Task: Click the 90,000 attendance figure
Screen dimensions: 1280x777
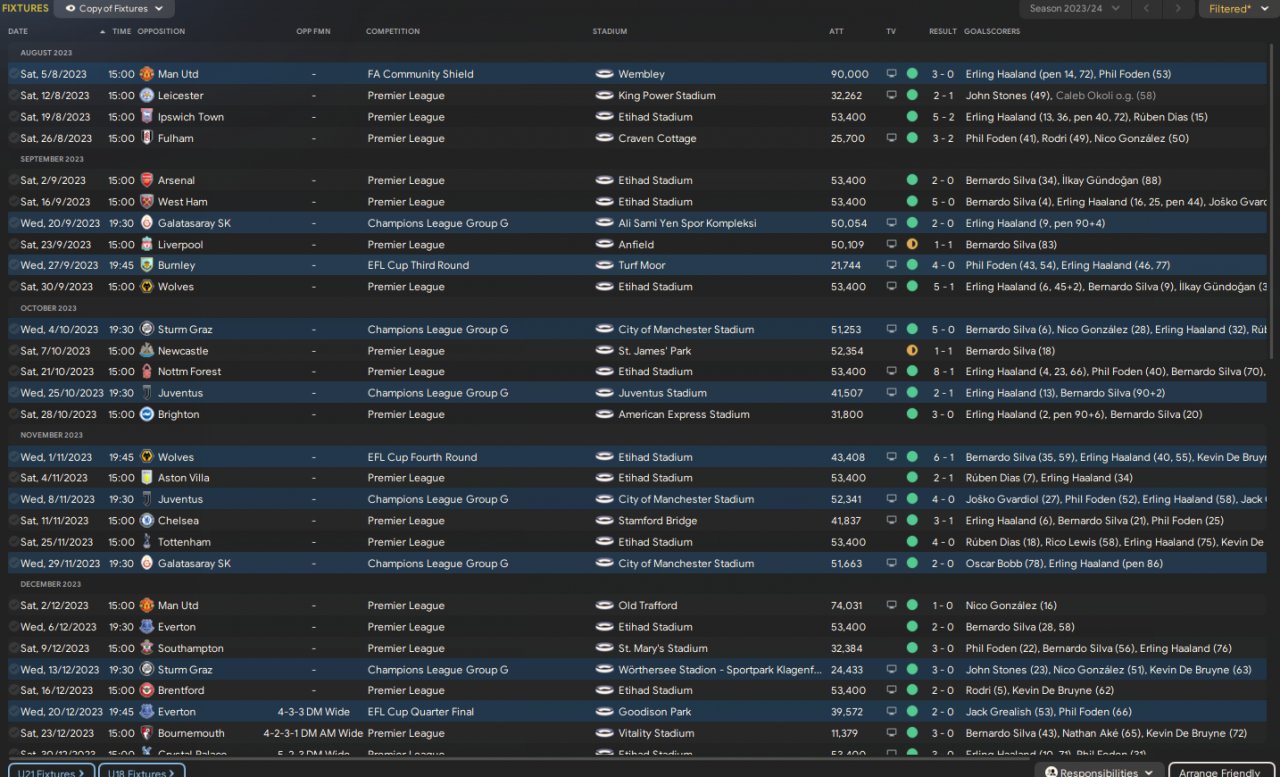Action: tap(849, 74)
